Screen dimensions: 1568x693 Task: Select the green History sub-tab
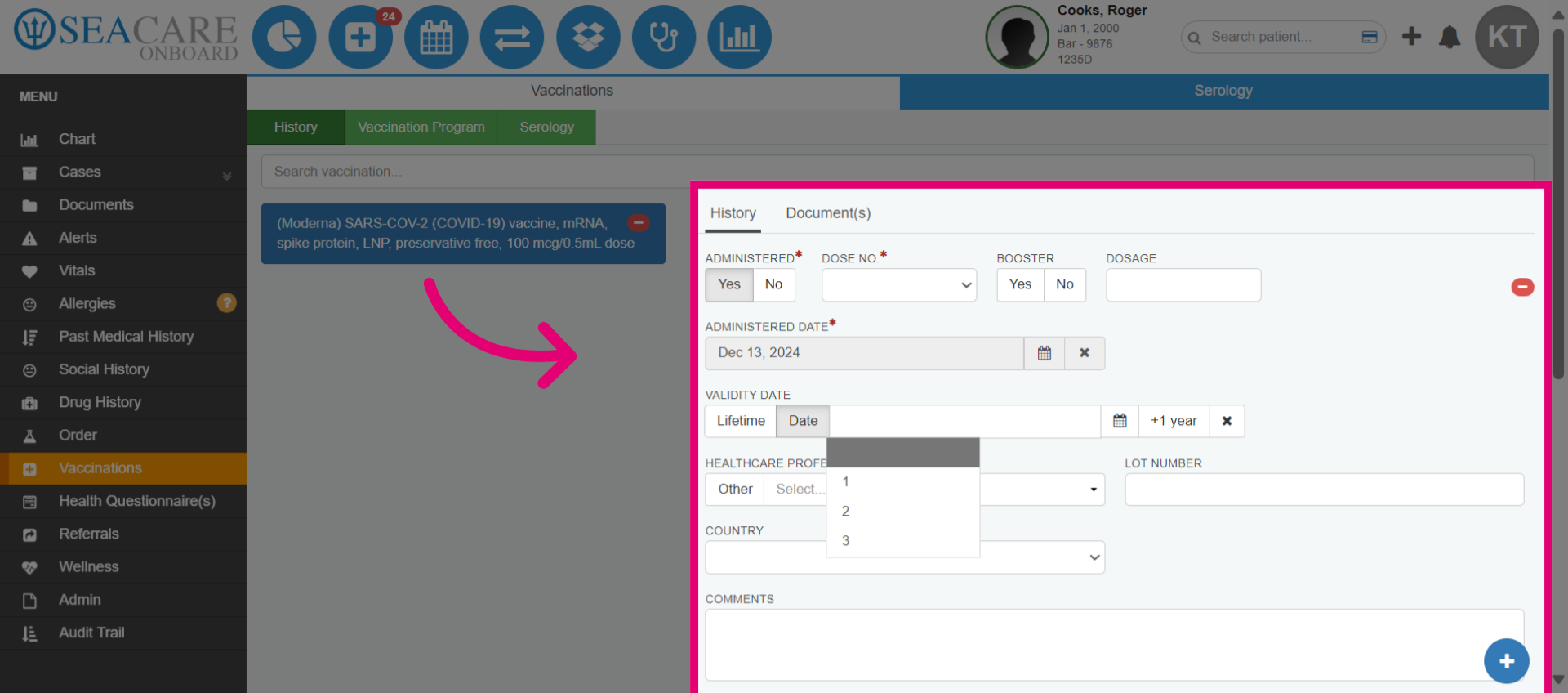click(296, 127)
